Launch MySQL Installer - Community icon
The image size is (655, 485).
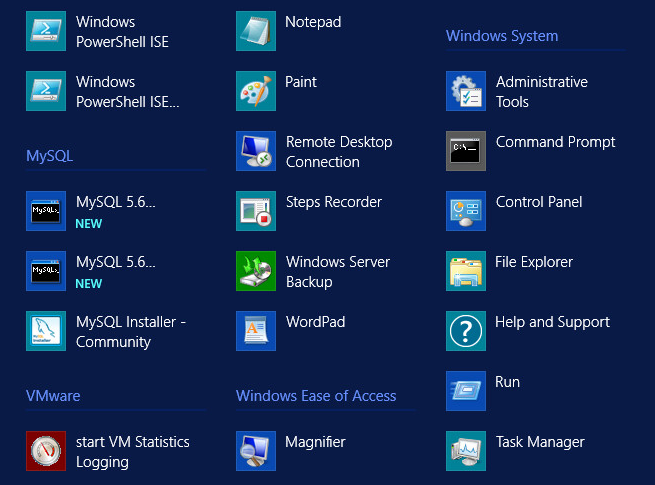46,331
